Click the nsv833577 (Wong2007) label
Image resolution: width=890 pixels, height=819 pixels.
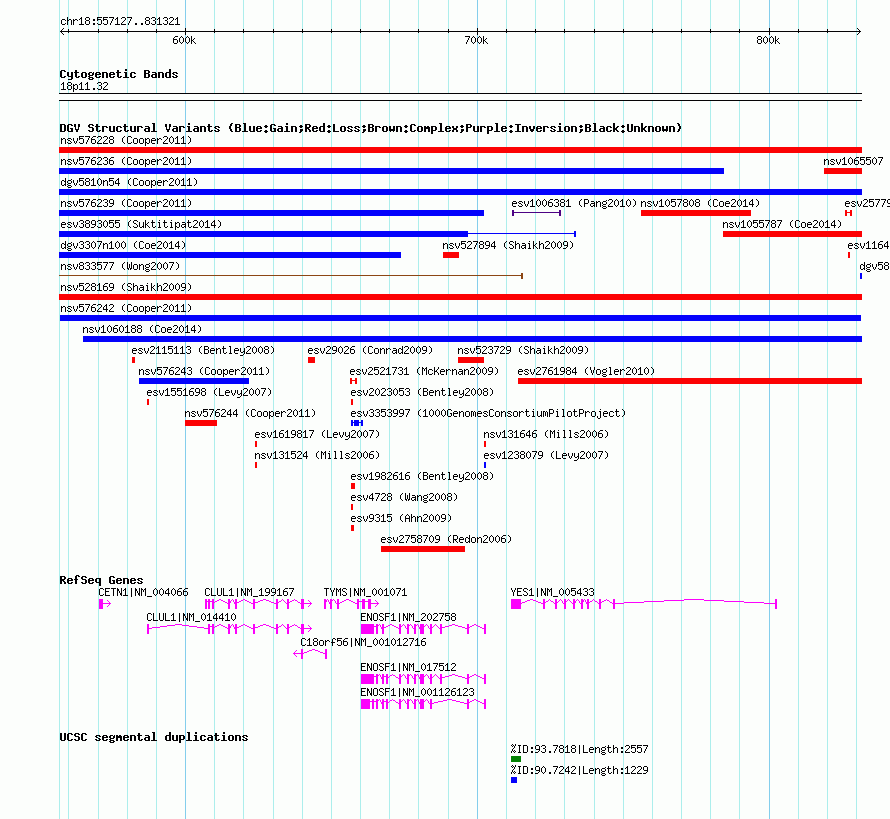(x=120, y=266)
